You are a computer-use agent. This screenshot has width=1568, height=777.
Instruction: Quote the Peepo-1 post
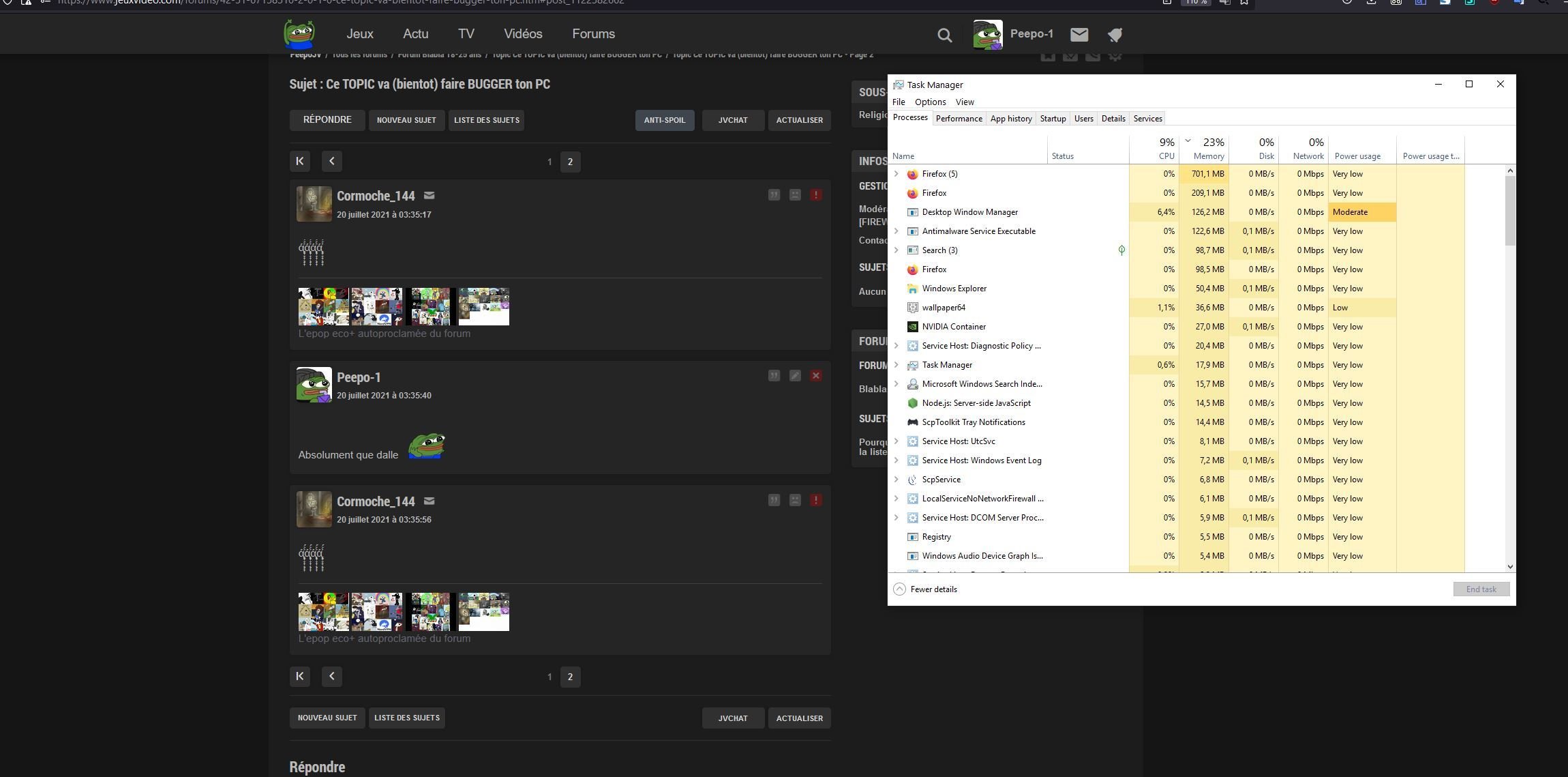click(x=774, y=376)
